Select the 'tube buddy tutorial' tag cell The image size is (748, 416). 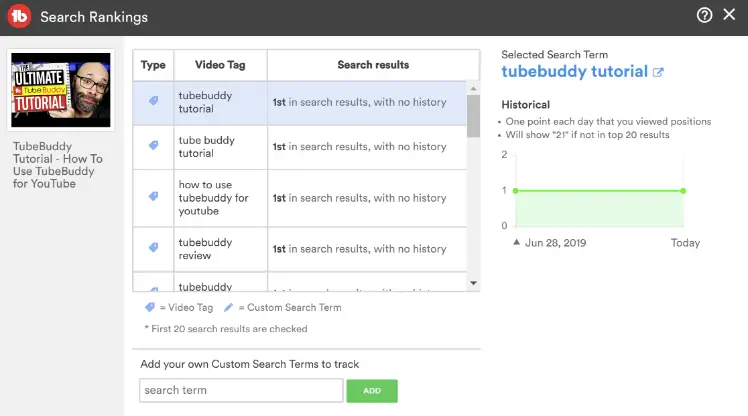click(x=220, y=147)
